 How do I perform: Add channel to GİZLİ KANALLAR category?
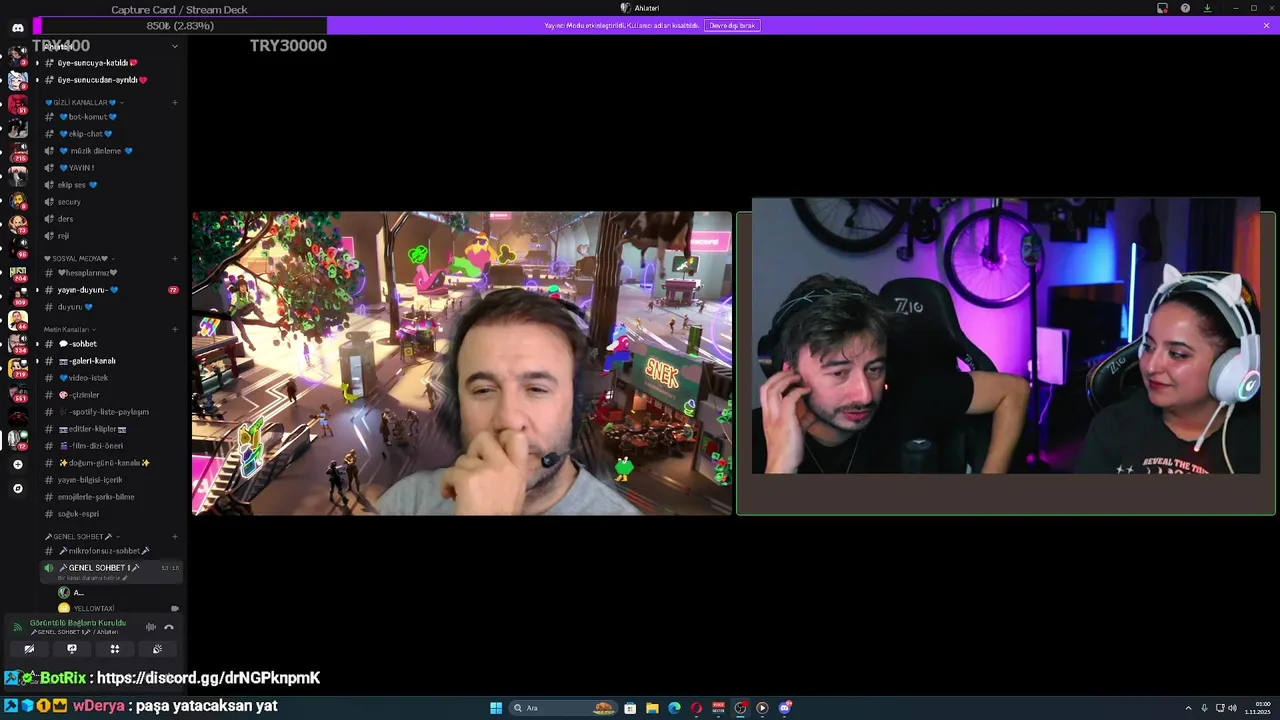[x=174, y=102]
